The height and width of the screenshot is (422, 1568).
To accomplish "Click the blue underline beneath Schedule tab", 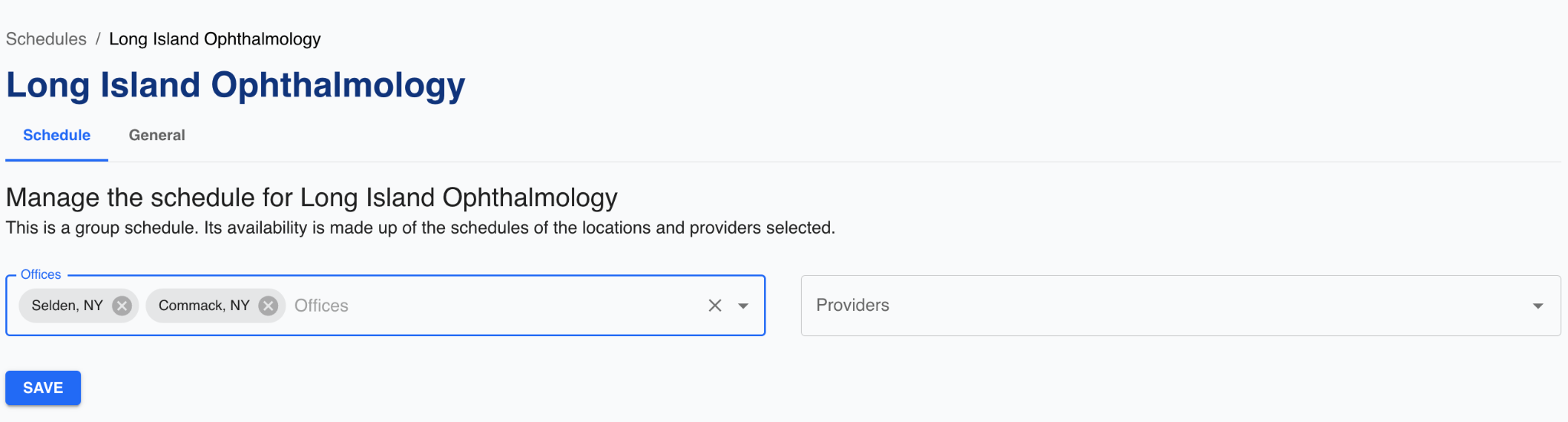I will 57,160.
